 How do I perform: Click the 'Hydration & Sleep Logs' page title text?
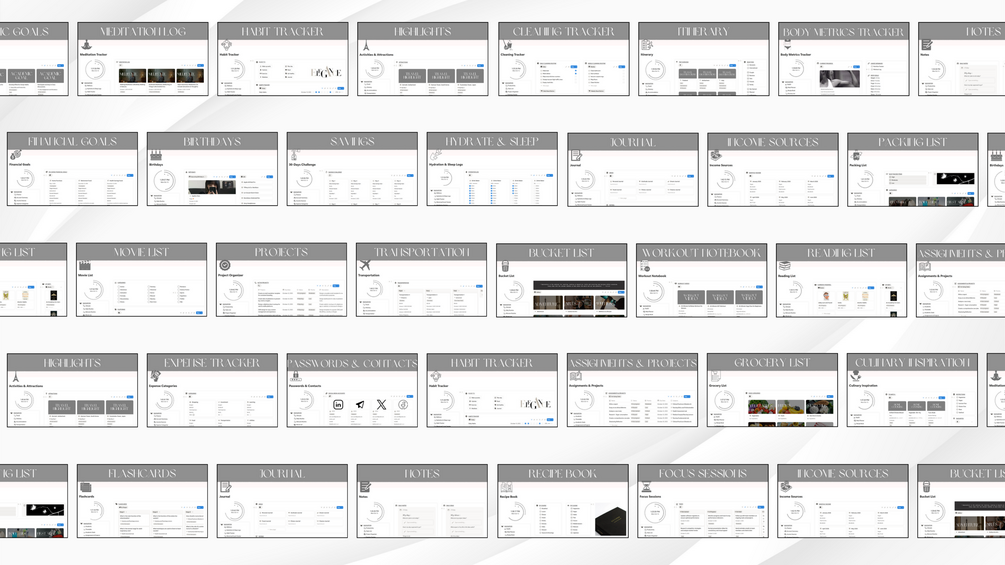click(446, 165)
